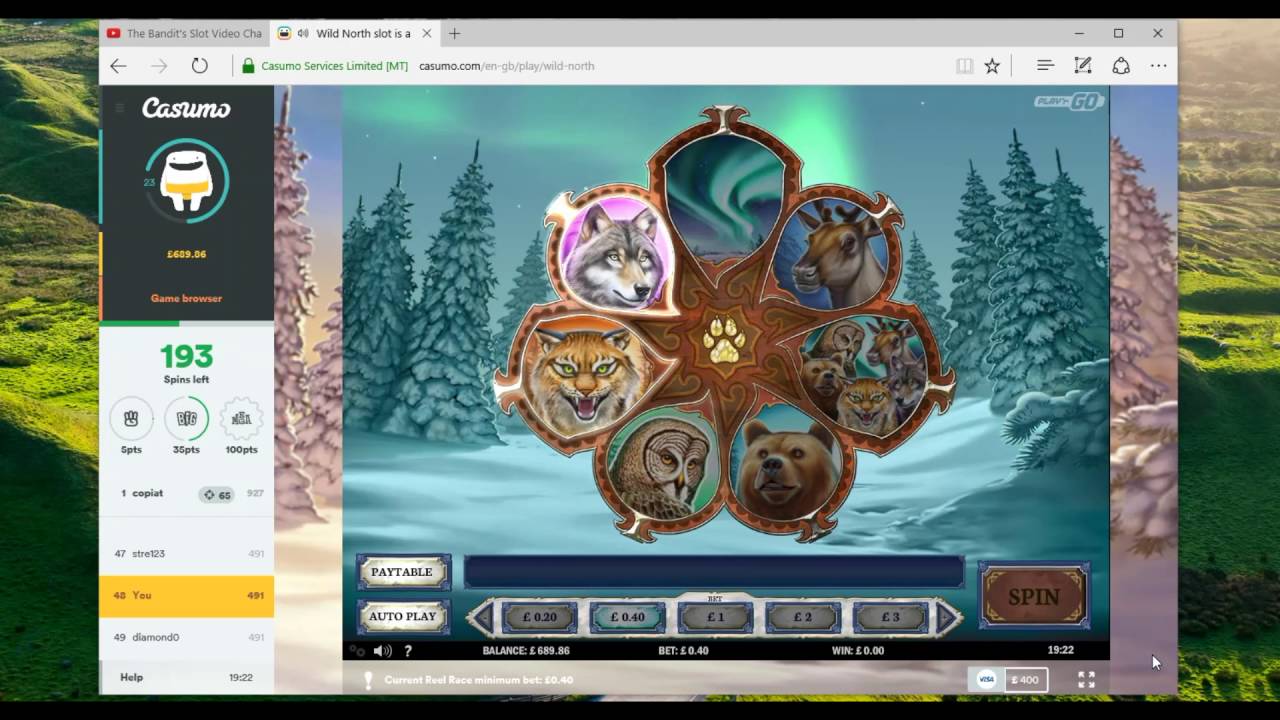
Task: Click the 65 target badge
Action: coord(216,495)
